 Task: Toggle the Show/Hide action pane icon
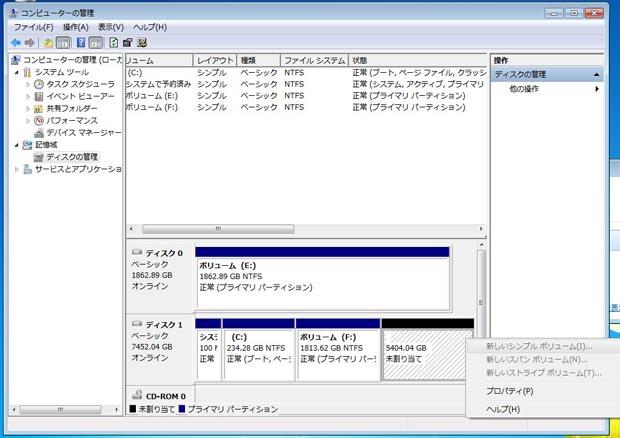96,43
